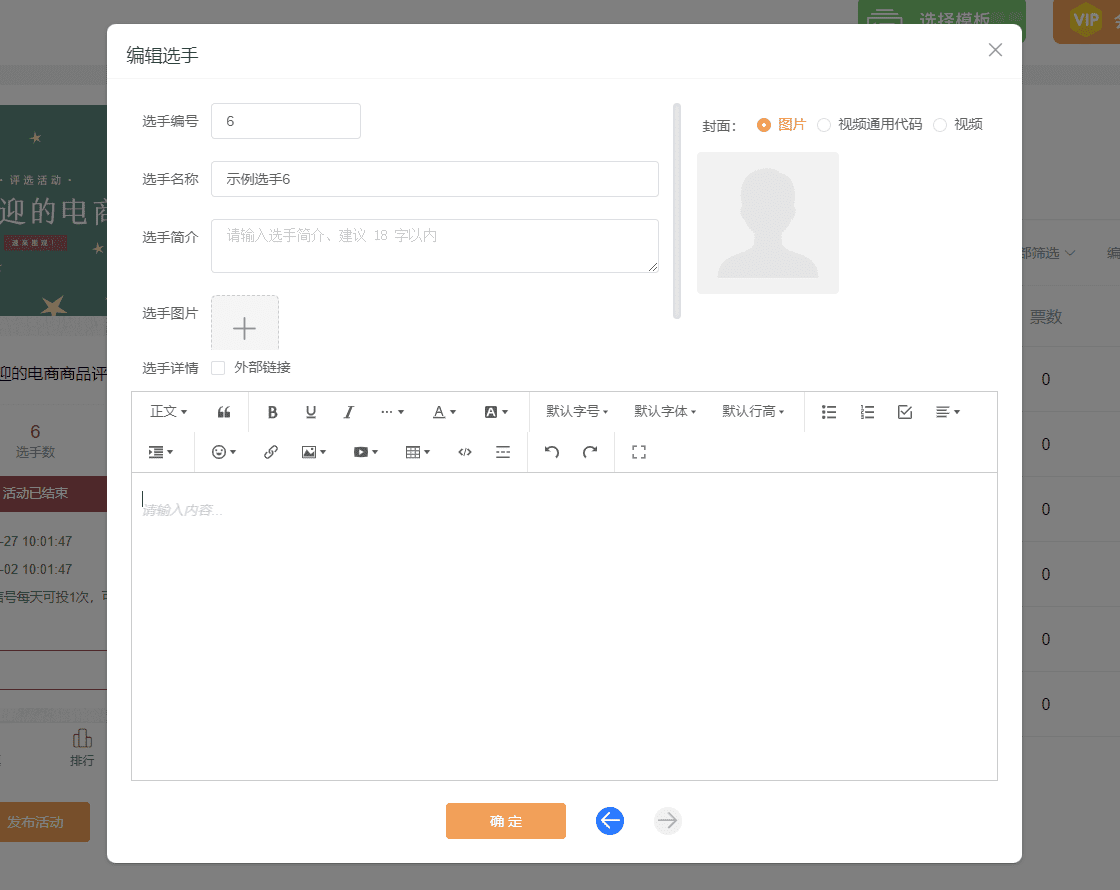Toggle bold text in the editor

pyautogui.click(x=272, y=411)
